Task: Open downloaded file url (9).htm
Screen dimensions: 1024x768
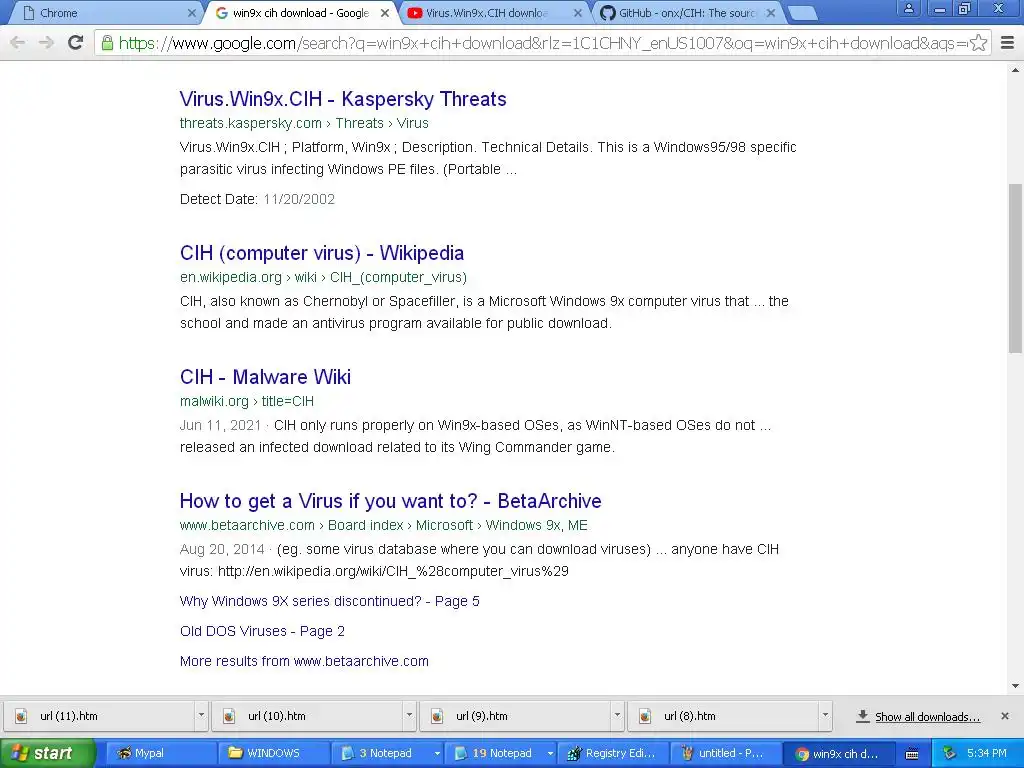Action: click(x=513, y=716)
